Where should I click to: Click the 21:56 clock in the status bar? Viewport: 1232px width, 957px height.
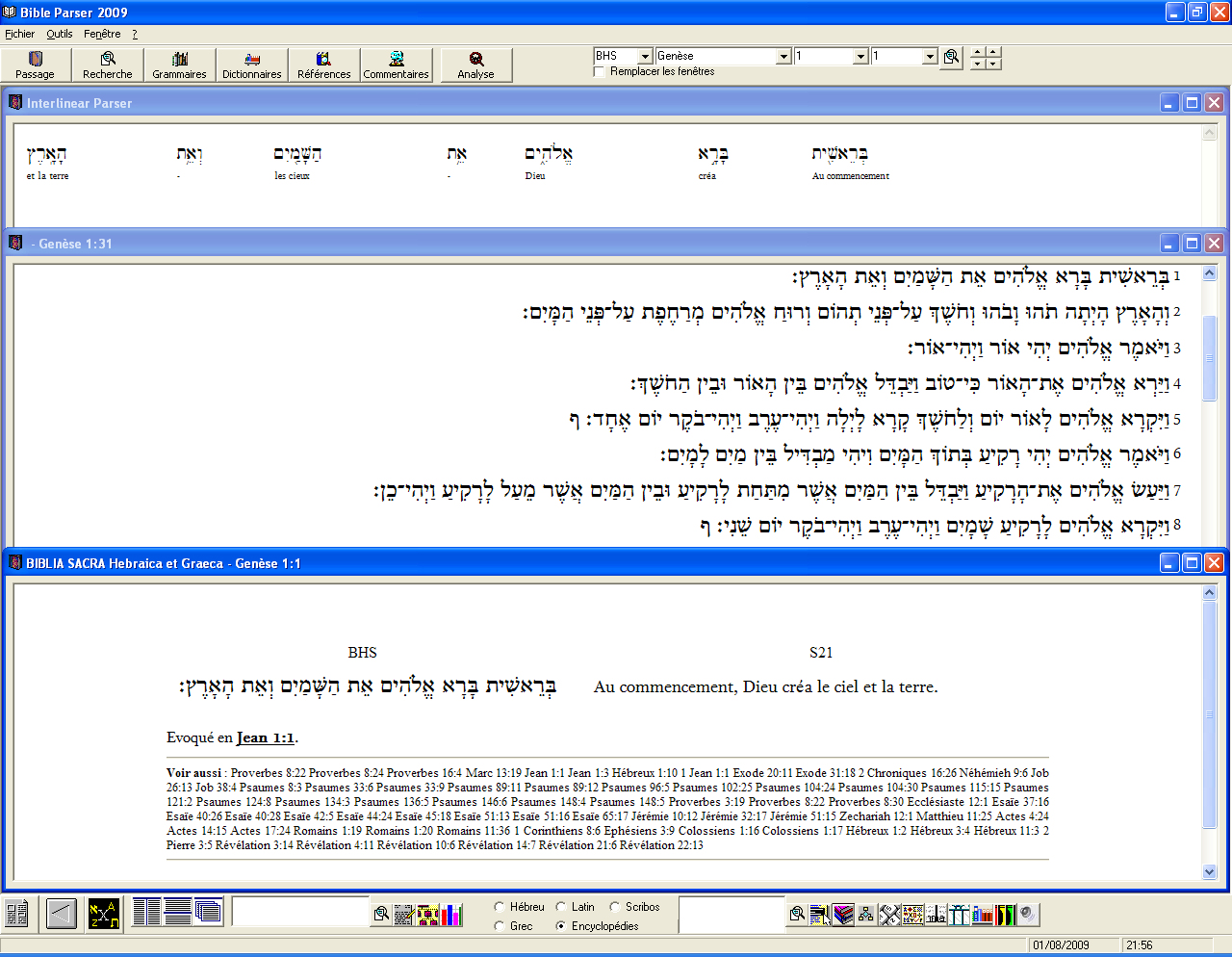tap(1140, 945)
